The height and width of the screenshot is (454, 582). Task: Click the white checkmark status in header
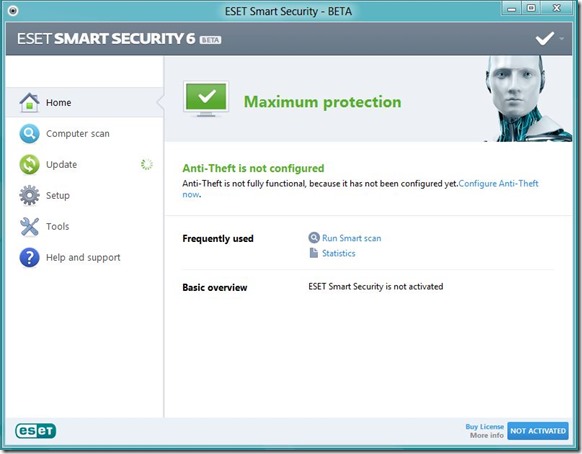pyautogui.click(x=545, y=38)
